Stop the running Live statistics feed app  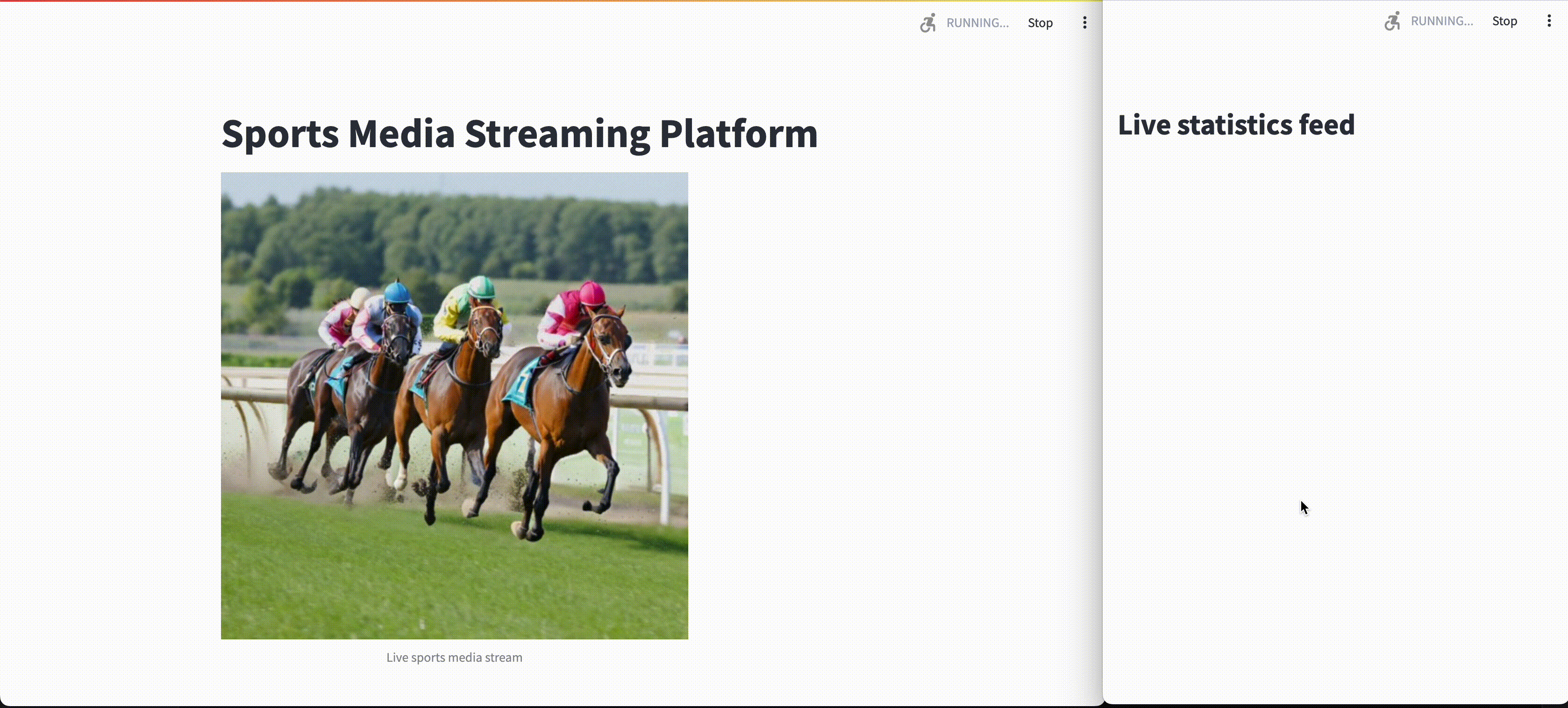click(x=1504, y=21)
